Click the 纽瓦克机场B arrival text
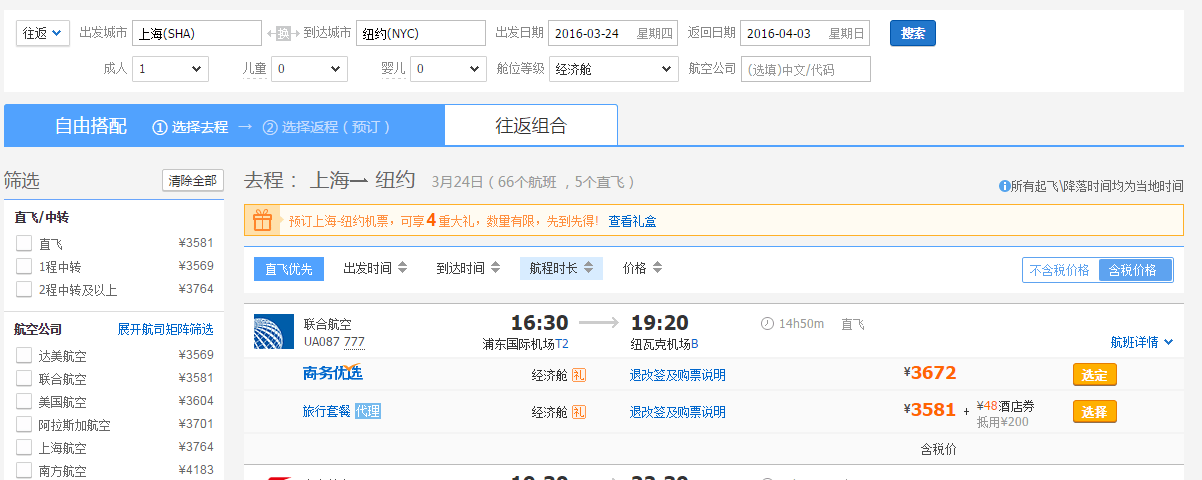Viewport: 1202px width, 480px height. (664, 344)
